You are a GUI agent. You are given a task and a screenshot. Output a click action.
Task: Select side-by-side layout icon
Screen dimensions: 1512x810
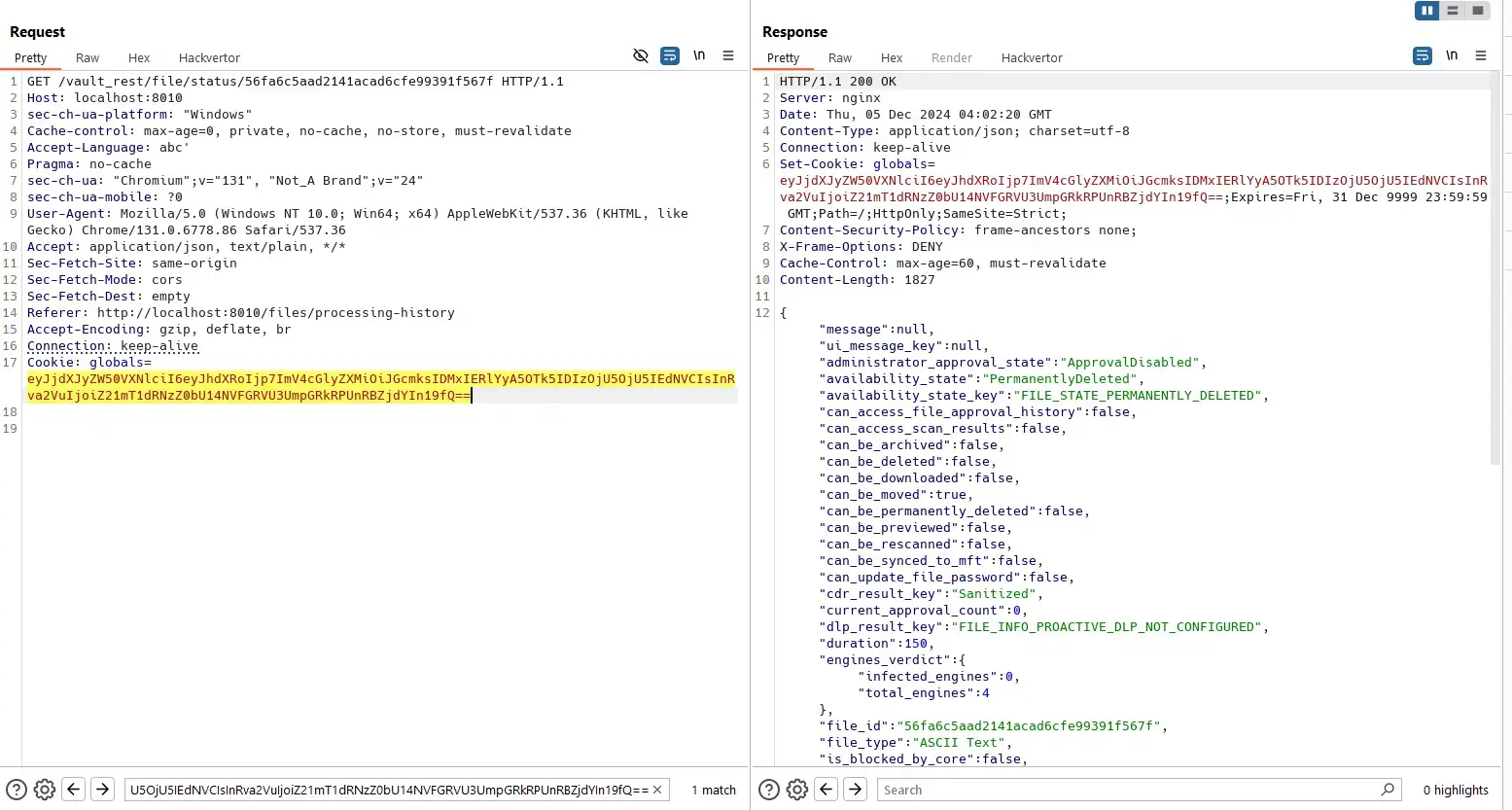point(1427,11)
